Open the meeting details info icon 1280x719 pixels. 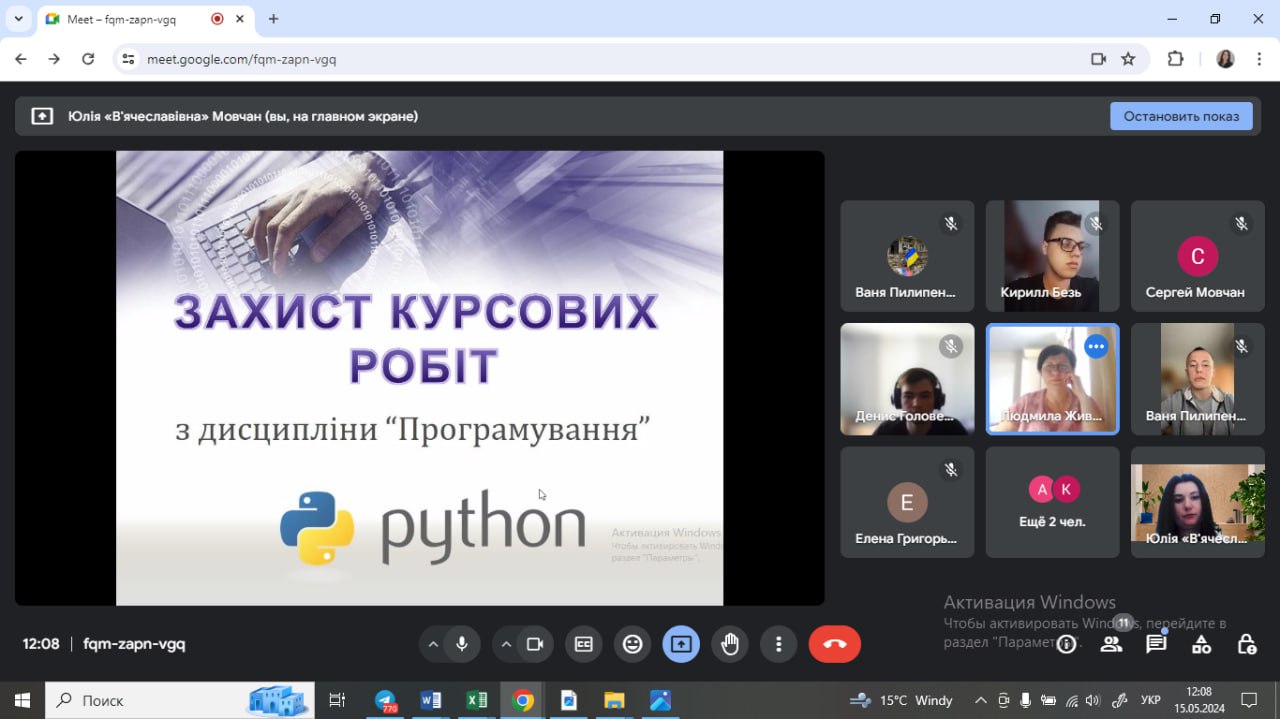click(1067, 644)
